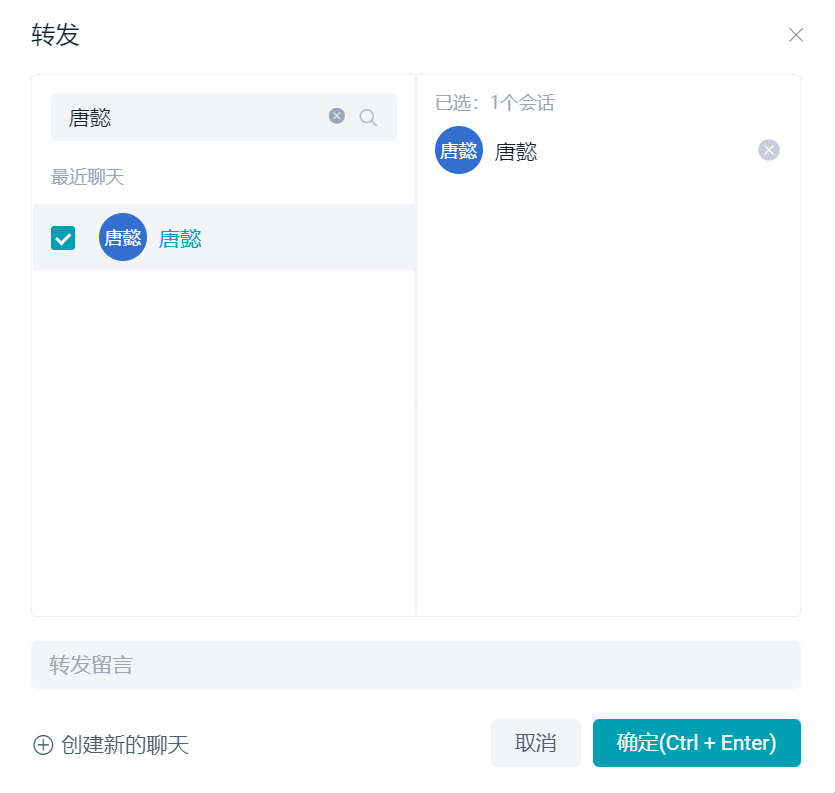Screen dimensions: 835x793
Task: Click into the 转发留言 message box
Action: pyautogui.click(x=416, y=665)
